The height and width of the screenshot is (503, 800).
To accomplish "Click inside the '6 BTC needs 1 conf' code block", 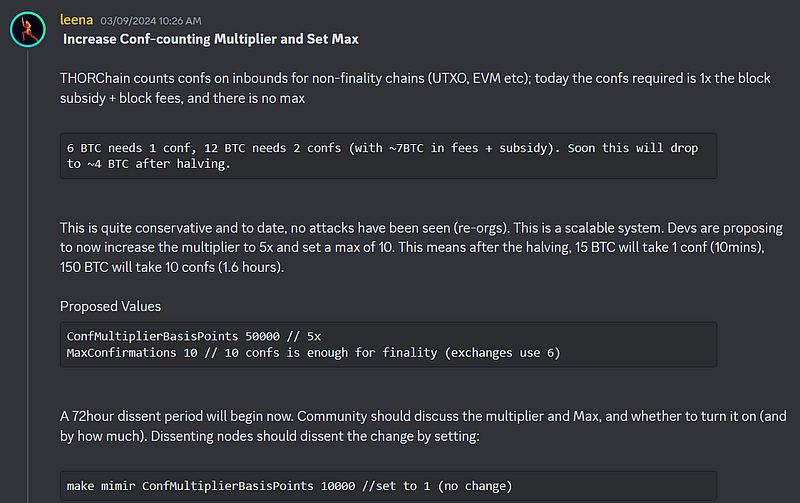I will pyautogui.click(x=388, y=156).
